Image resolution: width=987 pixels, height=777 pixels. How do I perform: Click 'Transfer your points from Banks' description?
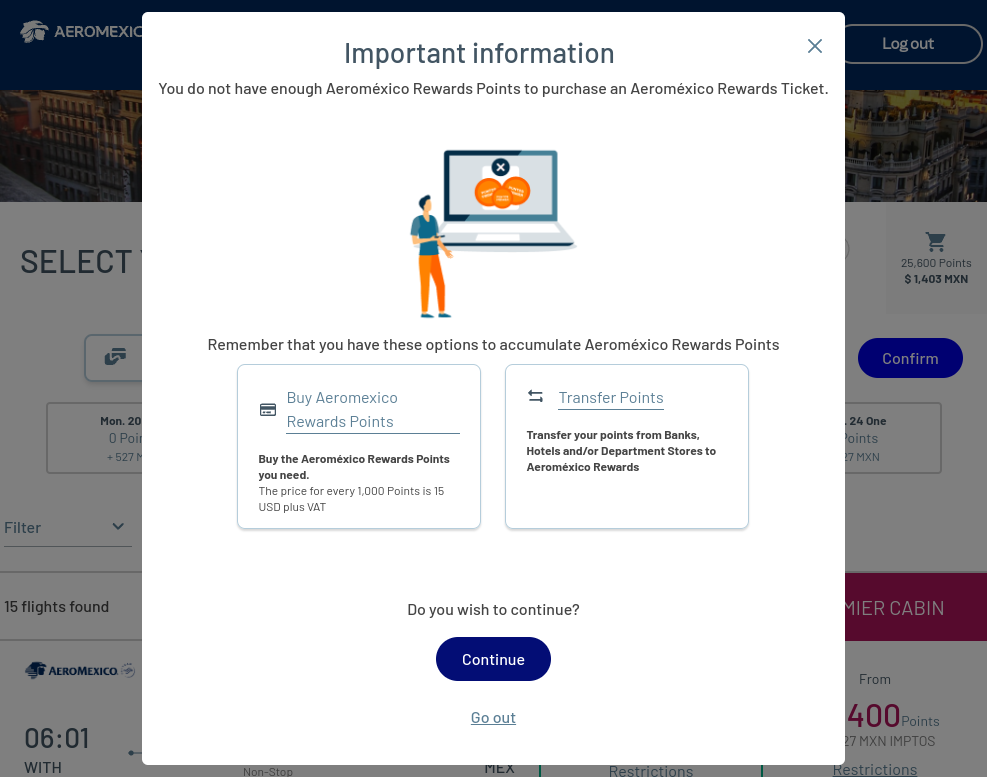[621, 451]
